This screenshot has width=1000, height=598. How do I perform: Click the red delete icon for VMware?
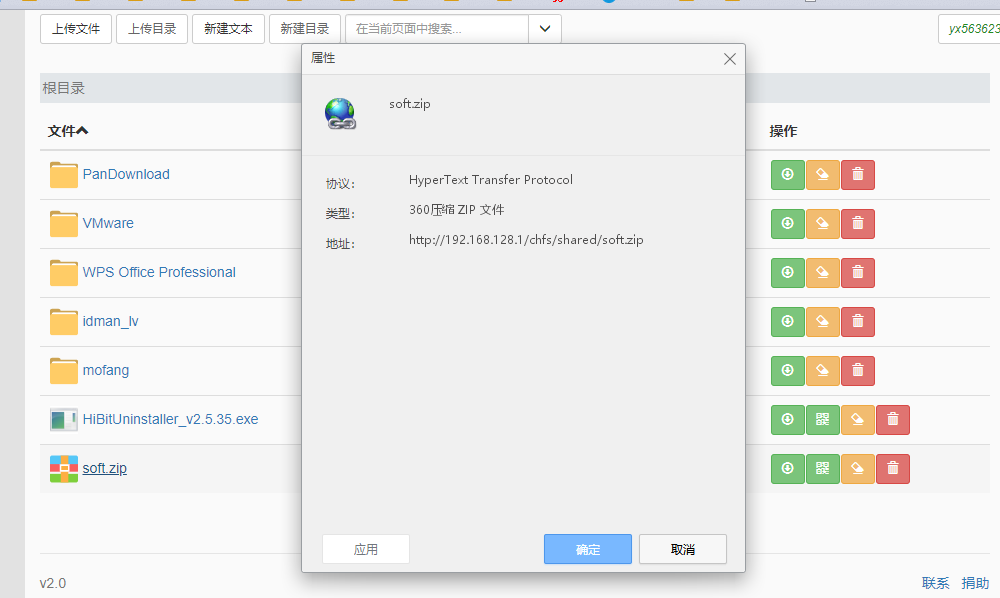(857, 224)
